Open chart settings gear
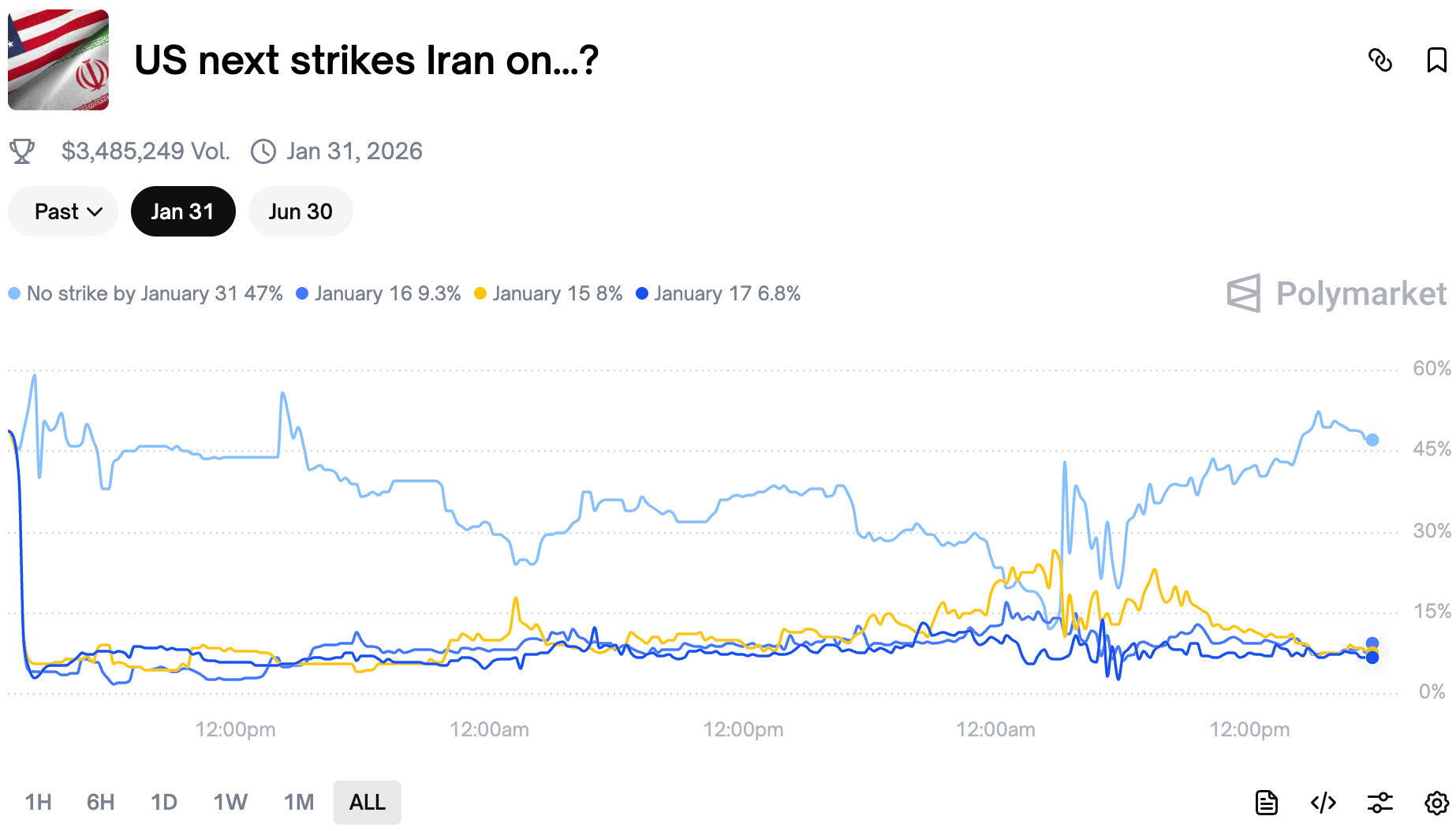The height and width of the screenshot is (831, 1456). (1436, 803)
